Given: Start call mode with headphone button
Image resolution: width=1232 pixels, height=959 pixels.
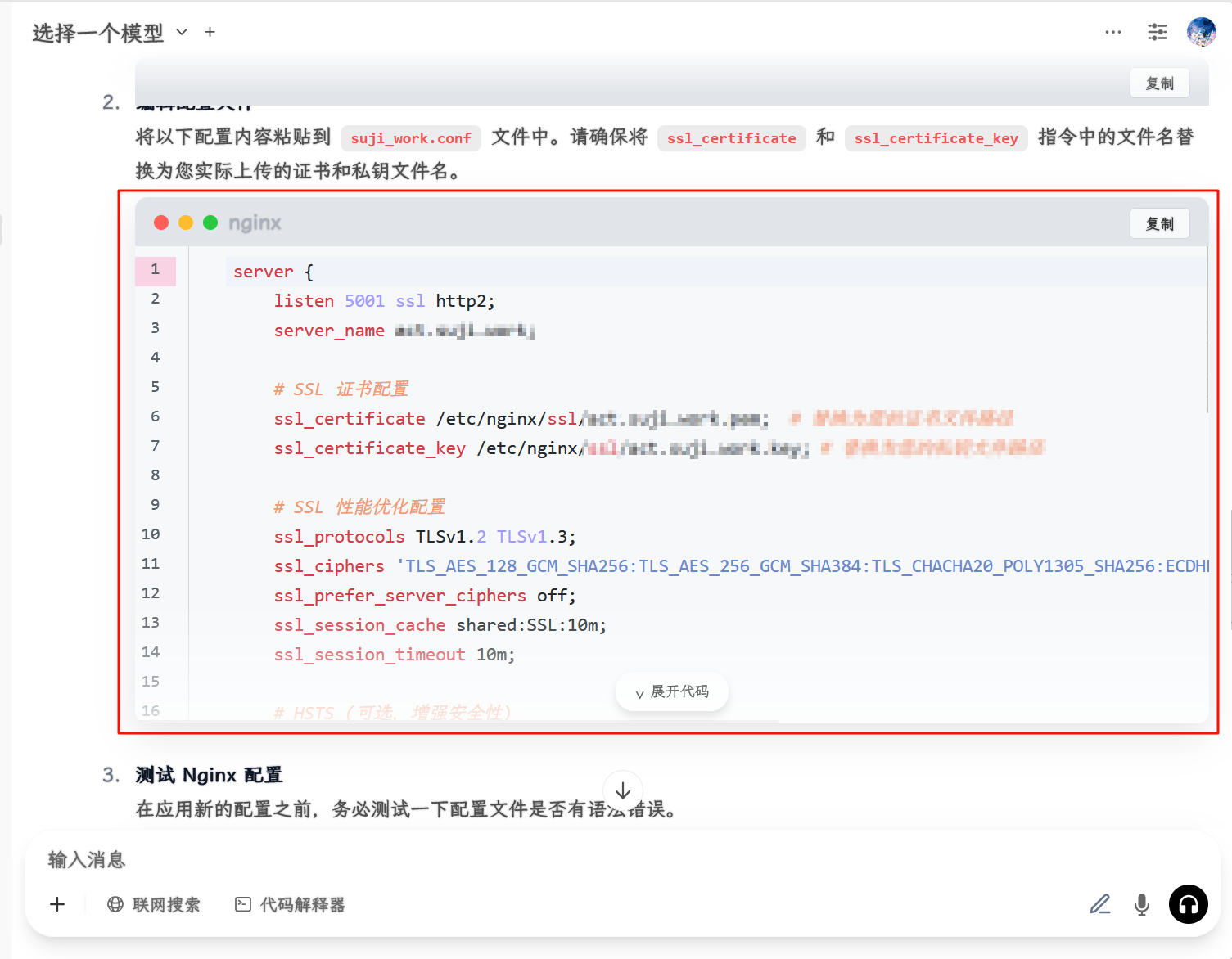Looking at the screenshot, I should tap(1189, 904).
